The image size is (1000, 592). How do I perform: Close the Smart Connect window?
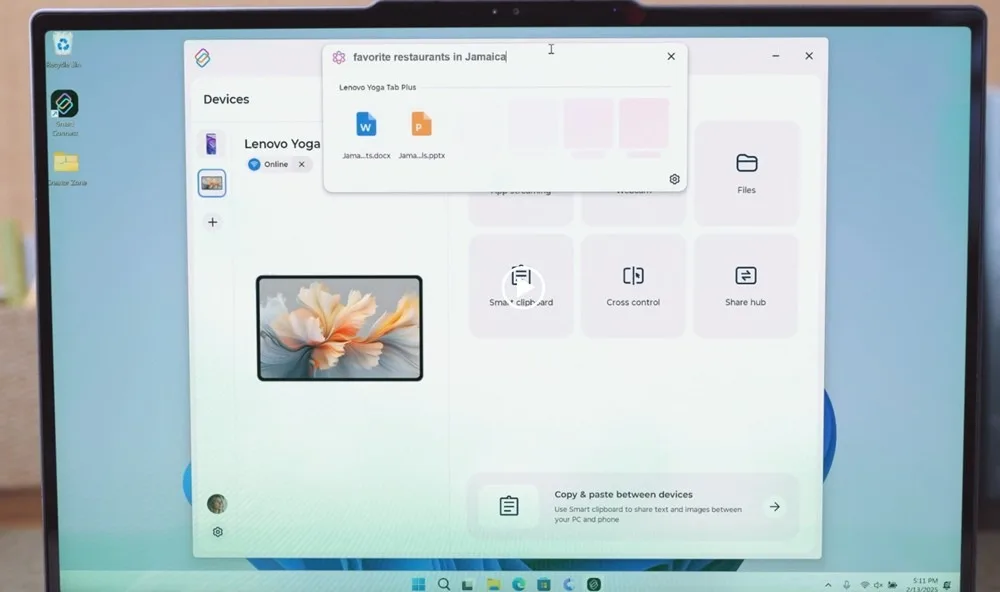coord(809,56)
